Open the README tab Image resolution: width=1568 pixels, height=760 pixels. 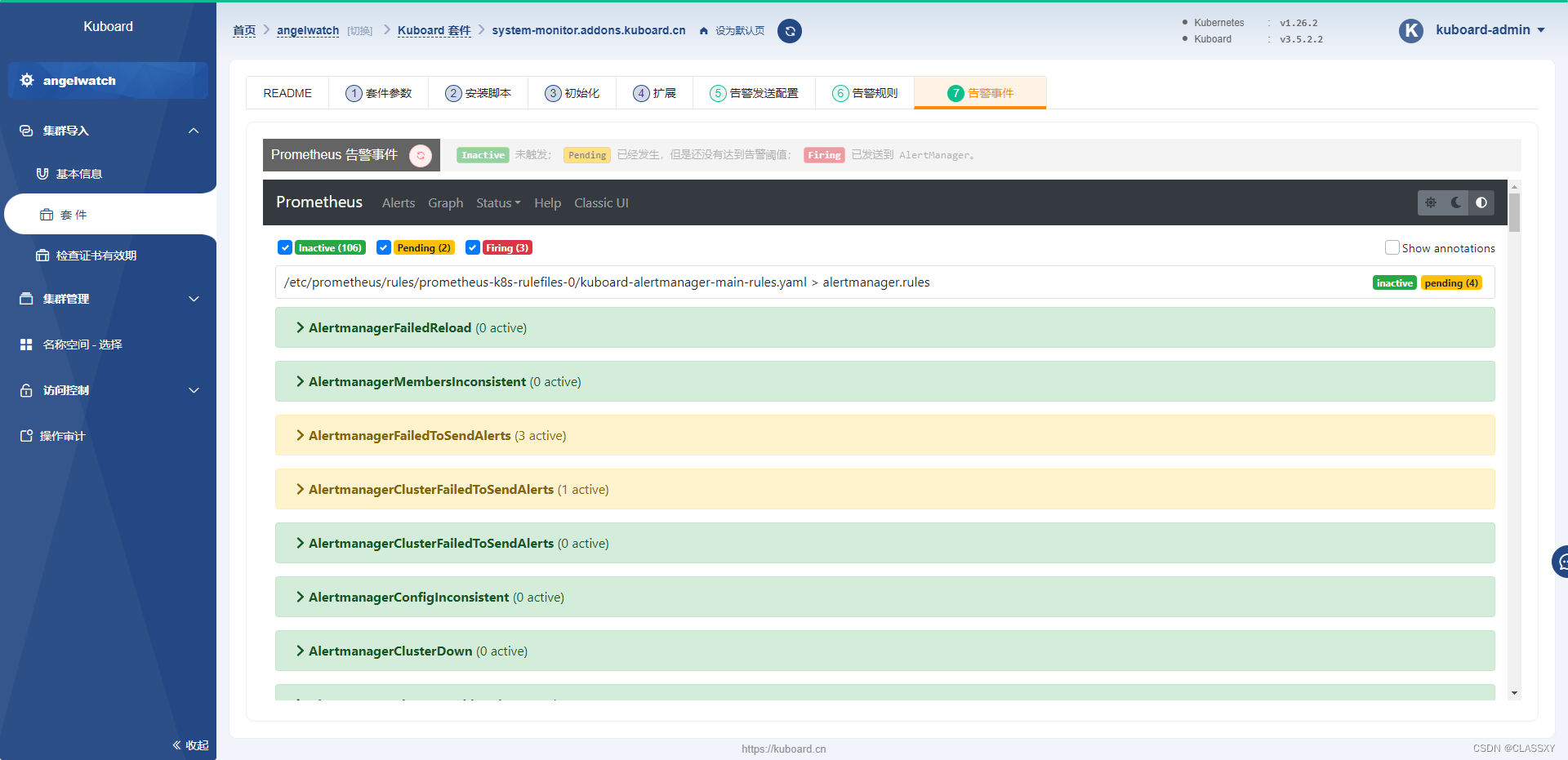pyautogui.click(x=287, y=93)
